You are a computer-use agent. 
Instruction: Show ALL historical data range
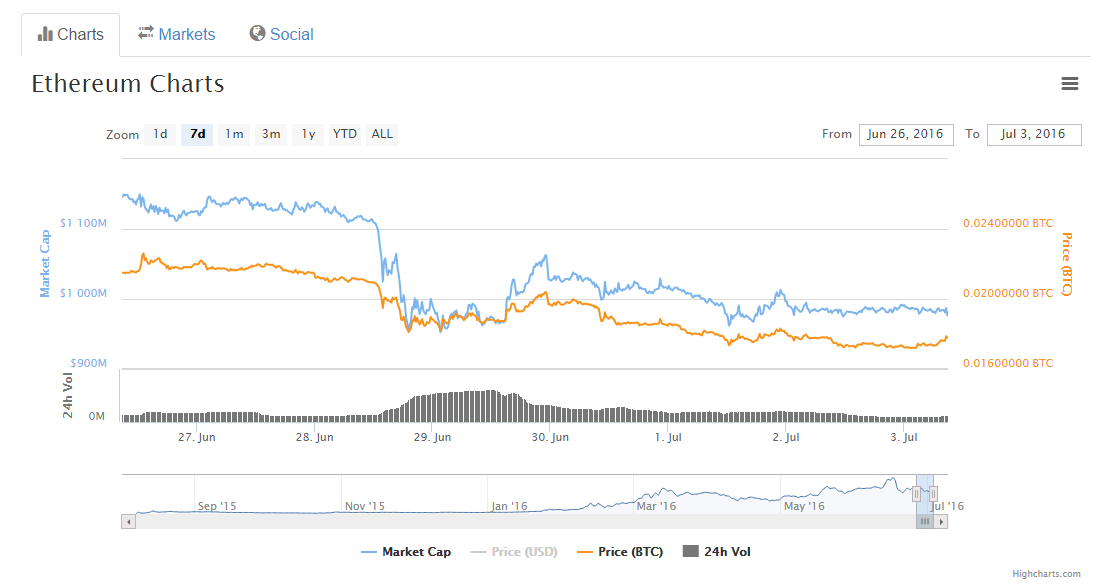pos(382,134)
